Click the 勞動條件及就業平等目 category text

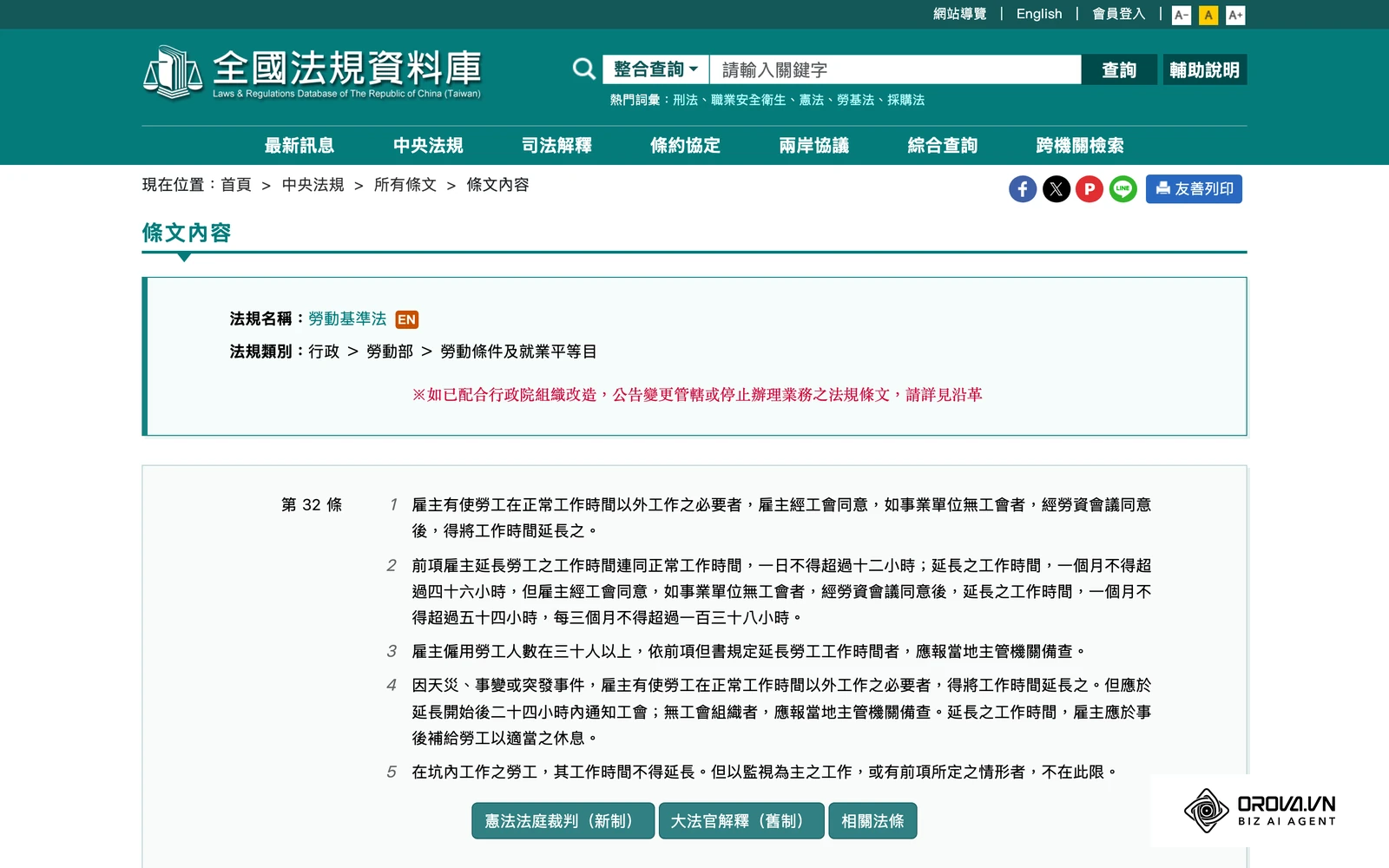(x=518, y=352)
